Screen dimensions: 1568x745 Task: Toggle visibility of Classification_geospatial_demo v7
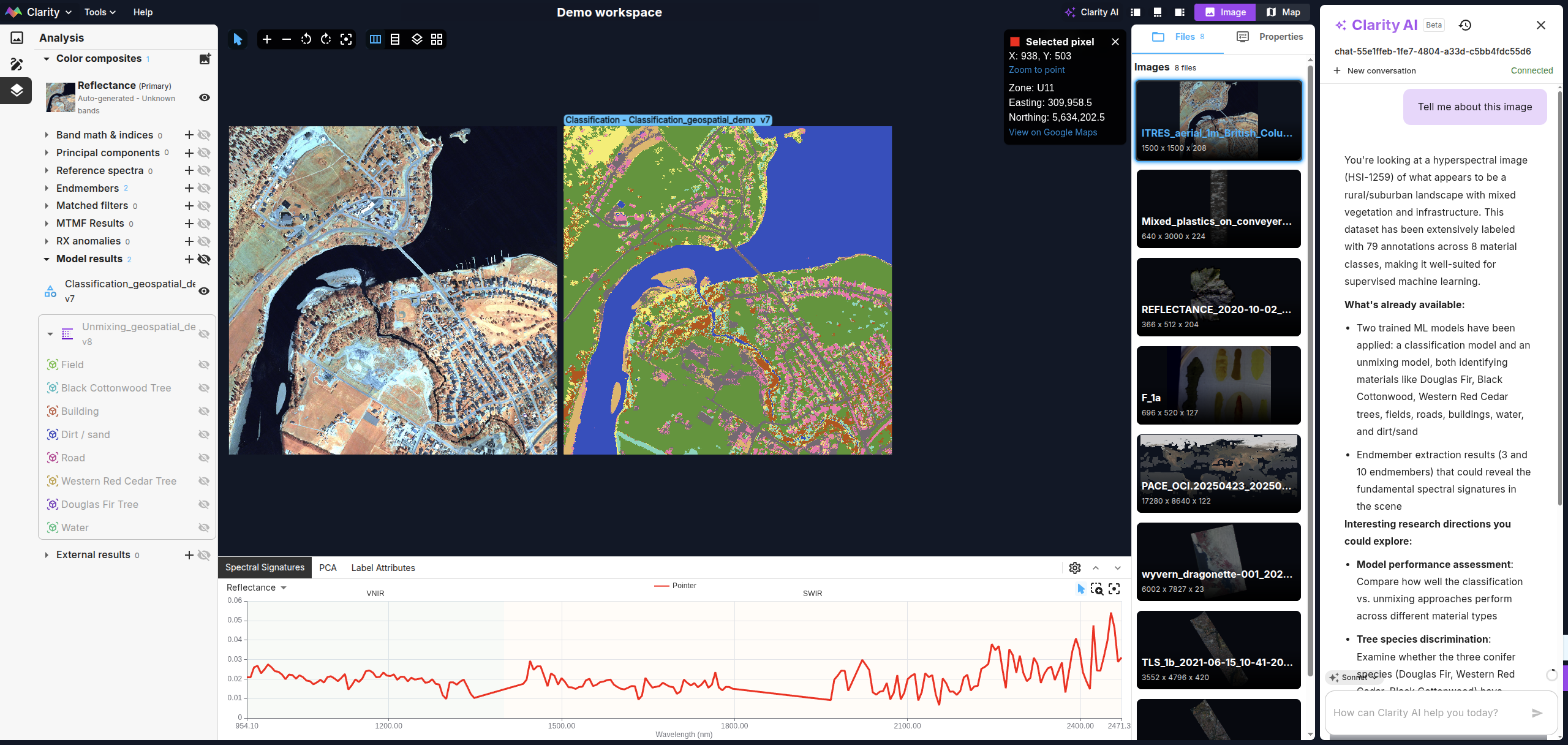[205, 291]
